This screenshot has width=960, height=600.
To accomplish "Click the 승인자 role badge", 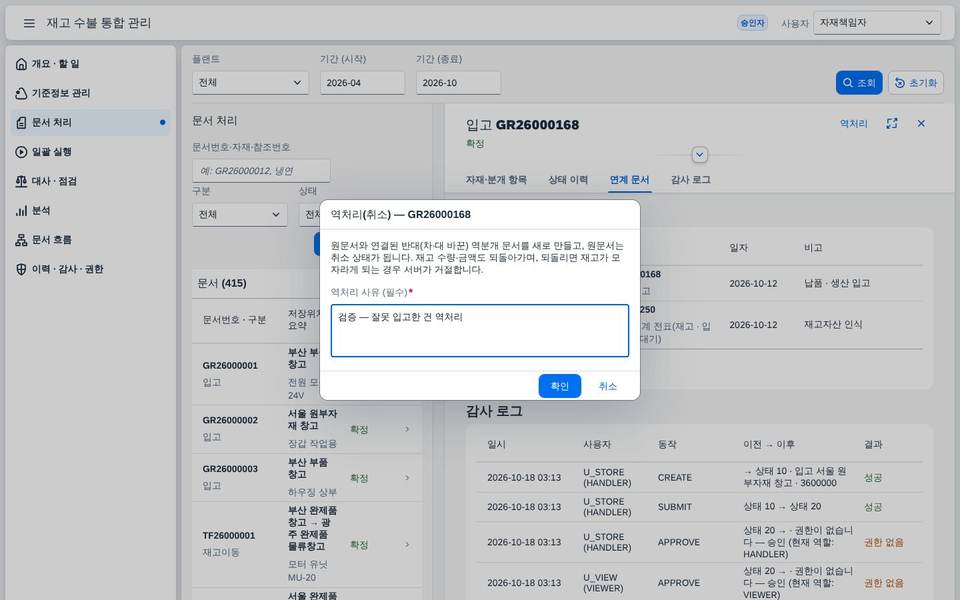I will tap(752, 23).
